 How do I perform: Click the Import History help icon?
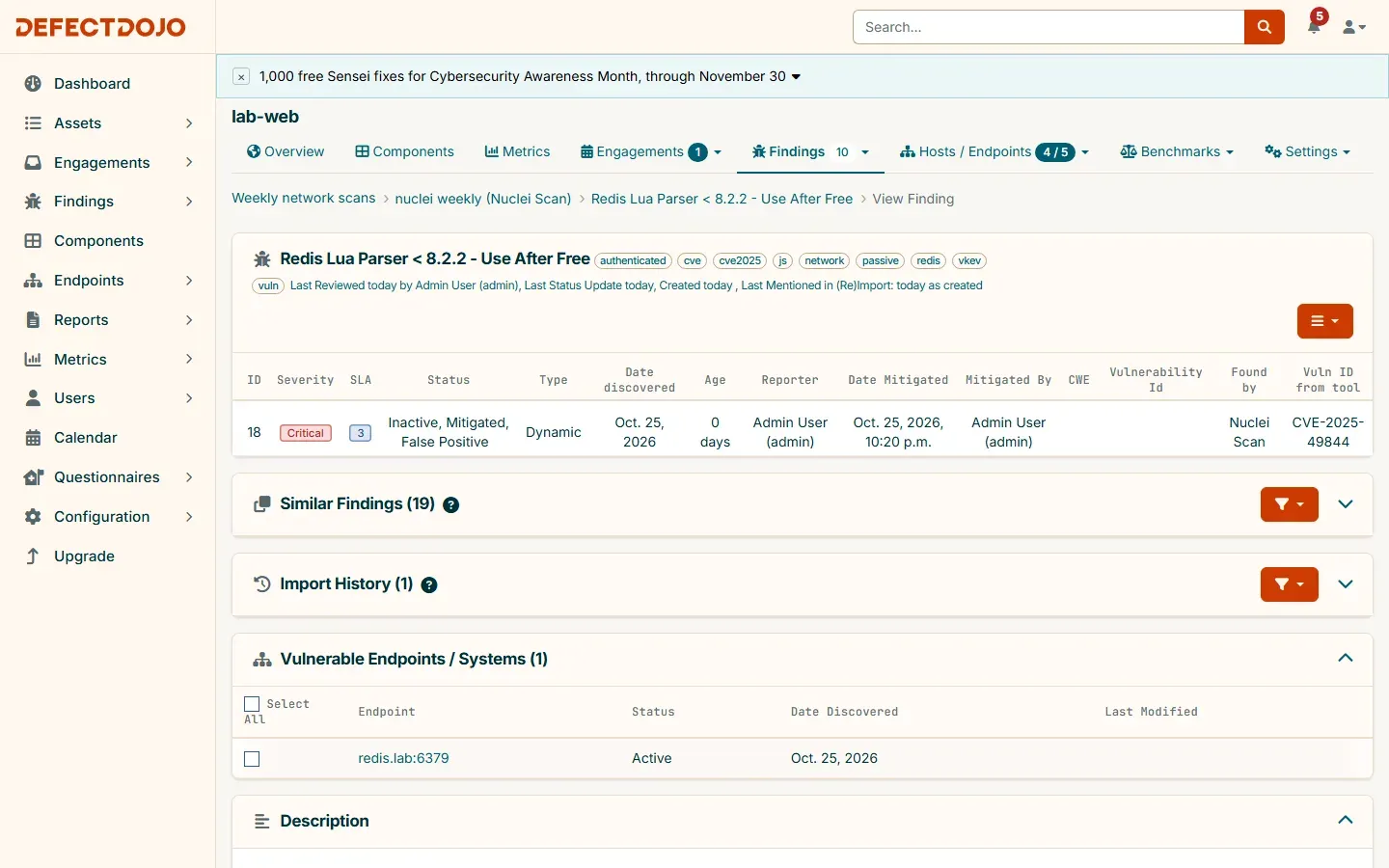point(429,584)
